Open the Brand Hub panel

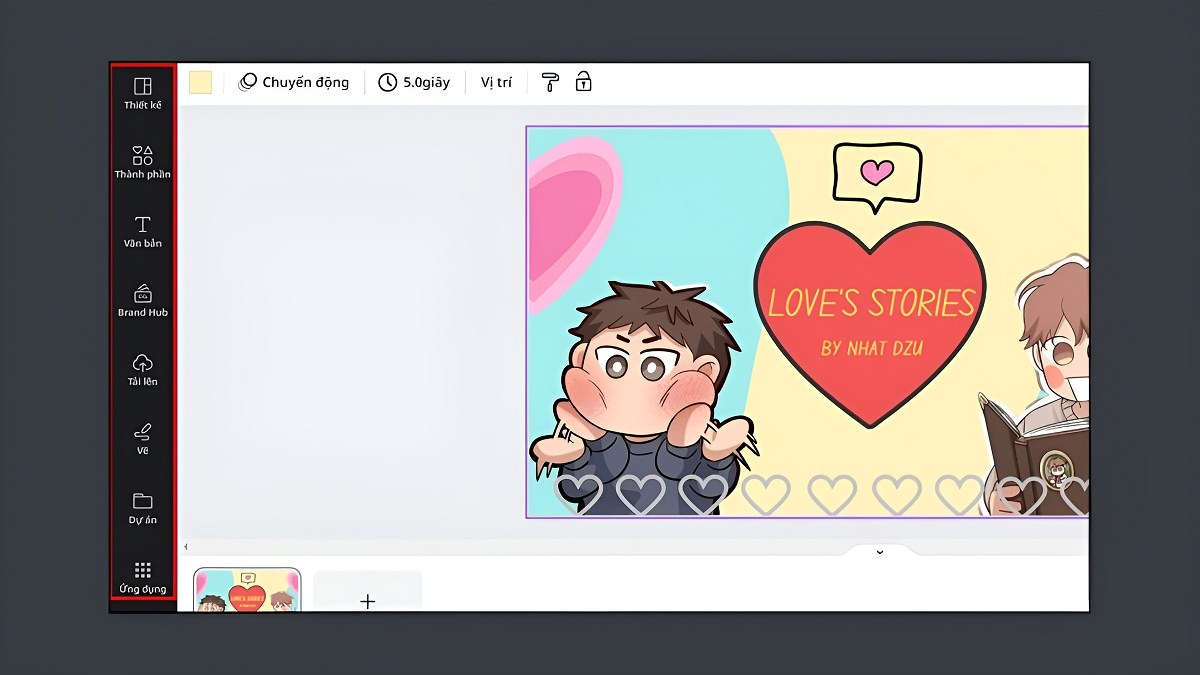click(143, 300)
